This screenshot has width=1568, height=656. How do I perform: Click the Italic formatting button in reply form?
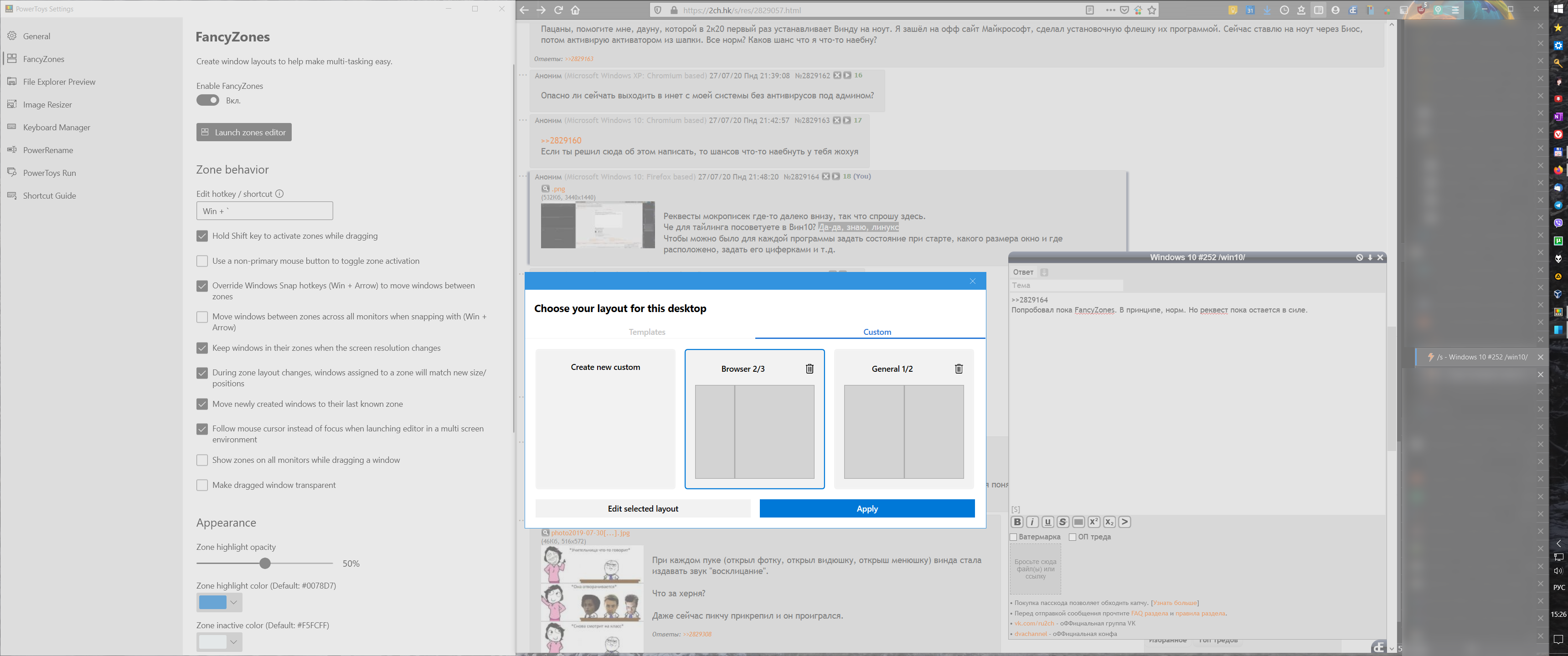click(1032, 522)
